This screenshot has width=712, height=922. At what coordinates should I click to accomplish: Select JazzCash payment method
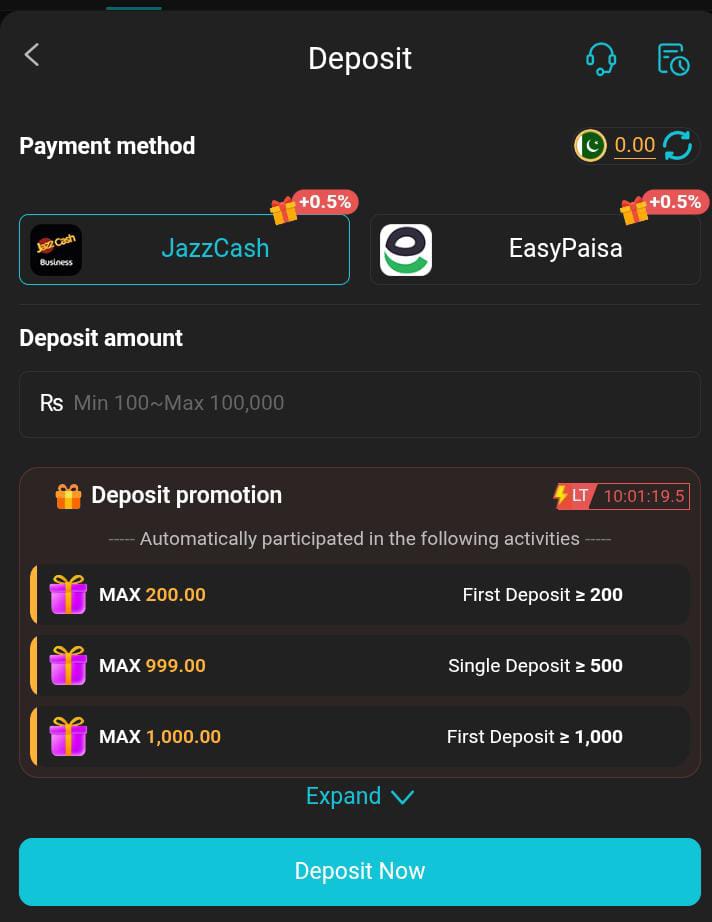pos(185,249)
